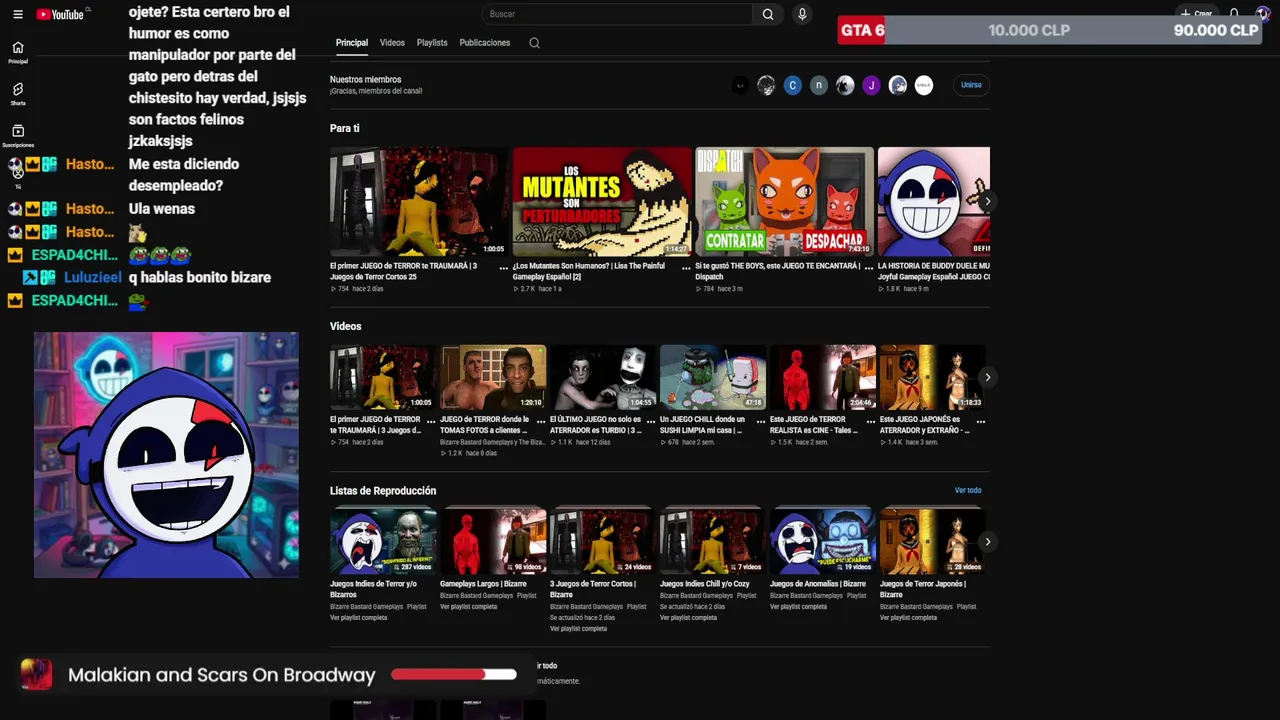Open 'Juegos Indies Chill y/o Cozy' playlist title
This screenshot has width=1280, height=720.
click(x=704, y=584)
